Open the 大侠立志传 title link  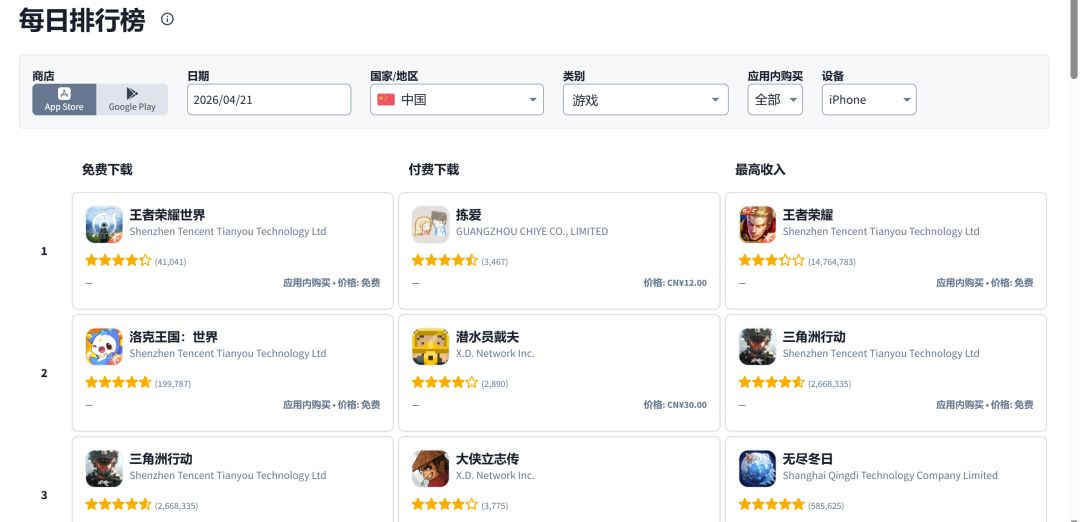pyautogui.click(x=488, y=459)
